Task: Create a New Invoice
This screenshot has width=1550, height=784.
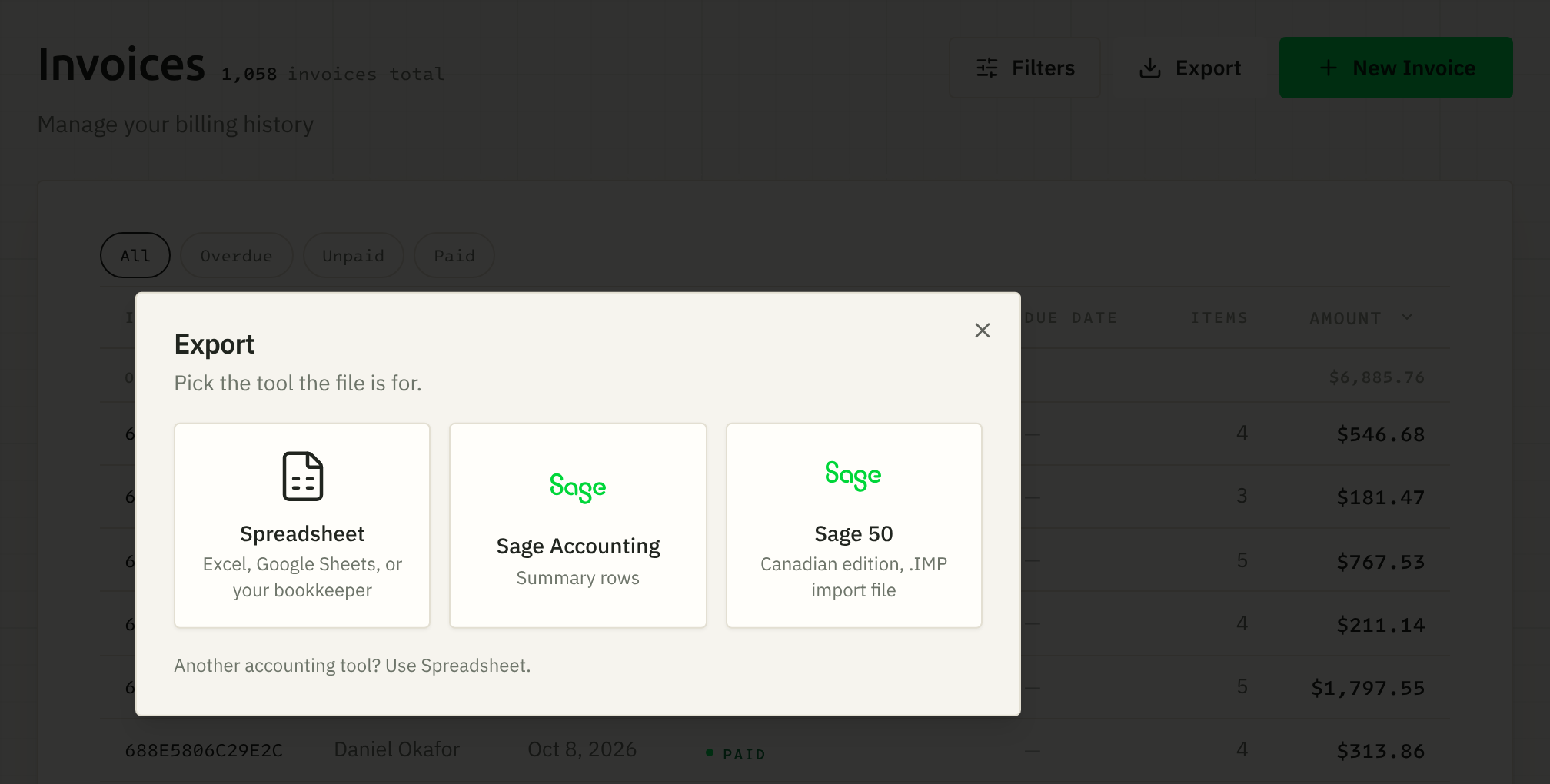Action: 1396,68
